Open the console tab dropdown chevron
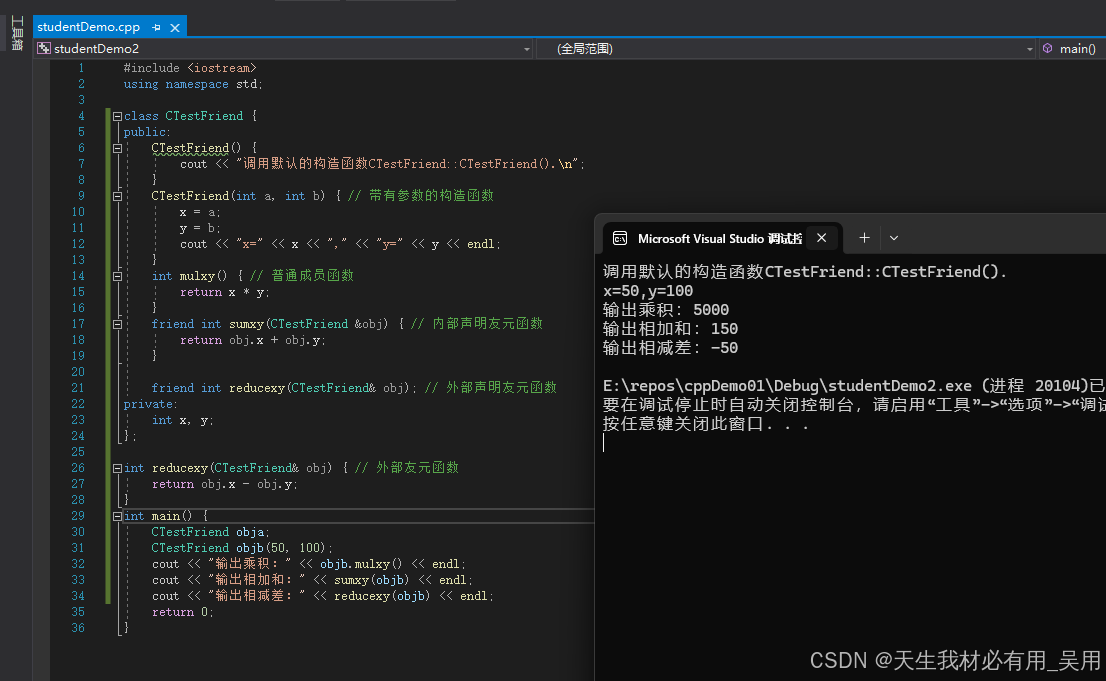1106x681 pixels. [x=894, y=238]
